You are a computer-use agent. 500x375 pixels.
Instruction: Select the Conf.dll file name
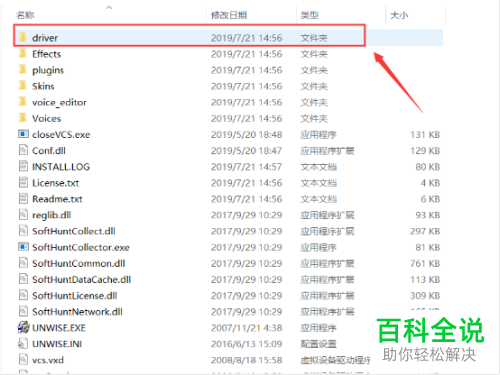coord(49,151)
